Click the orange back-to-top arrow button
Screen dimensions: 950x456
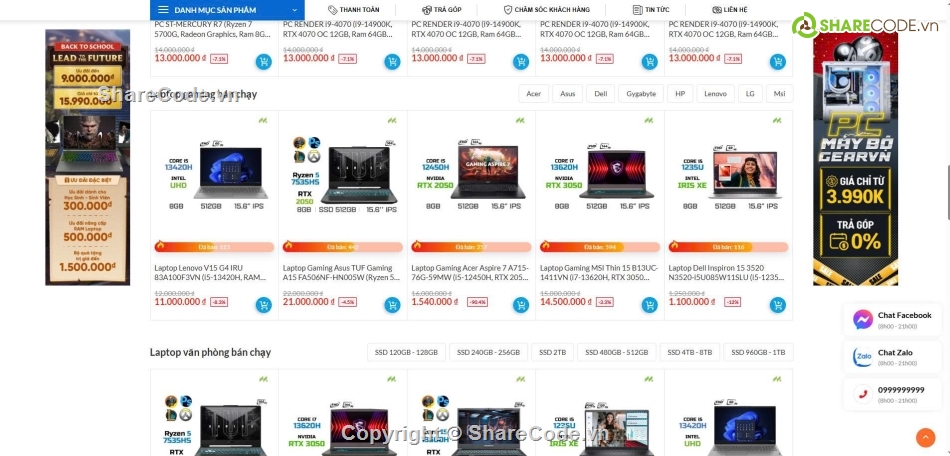[x=925, y=437]
